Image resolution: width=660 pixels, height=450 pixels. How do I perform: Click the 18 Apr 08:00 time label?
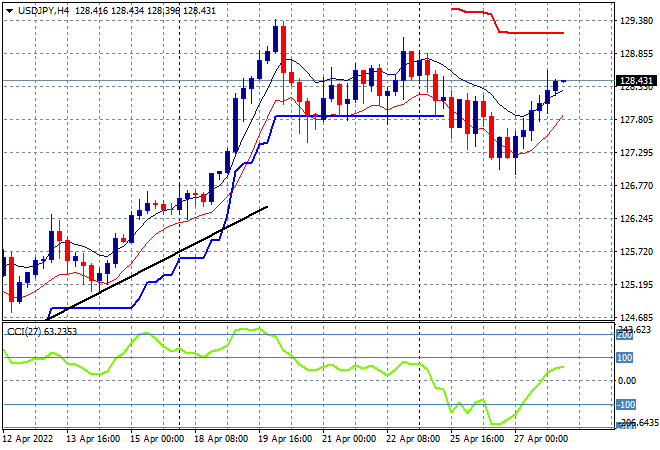coord(221,439)
